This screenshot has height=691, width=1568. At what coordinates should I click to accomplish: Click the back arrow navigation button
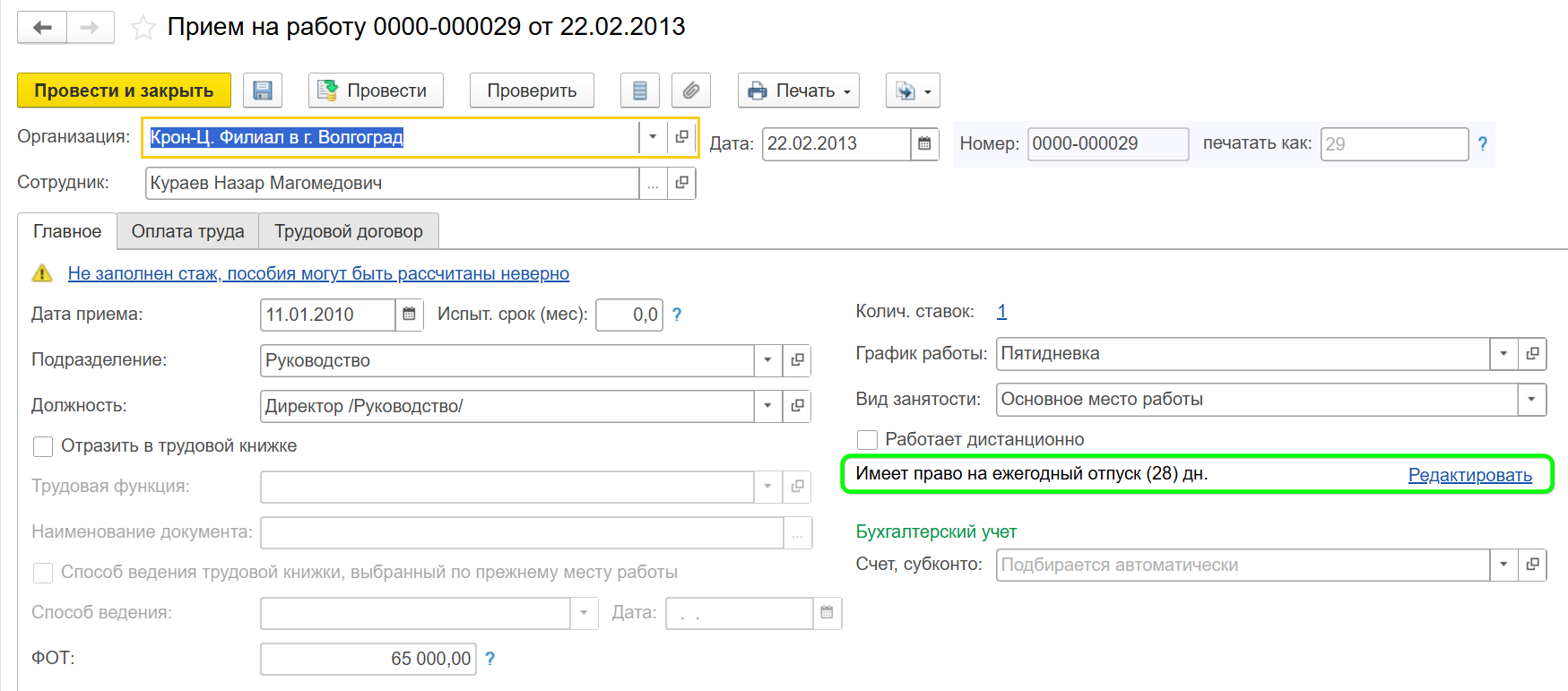[x=42, y=27]
